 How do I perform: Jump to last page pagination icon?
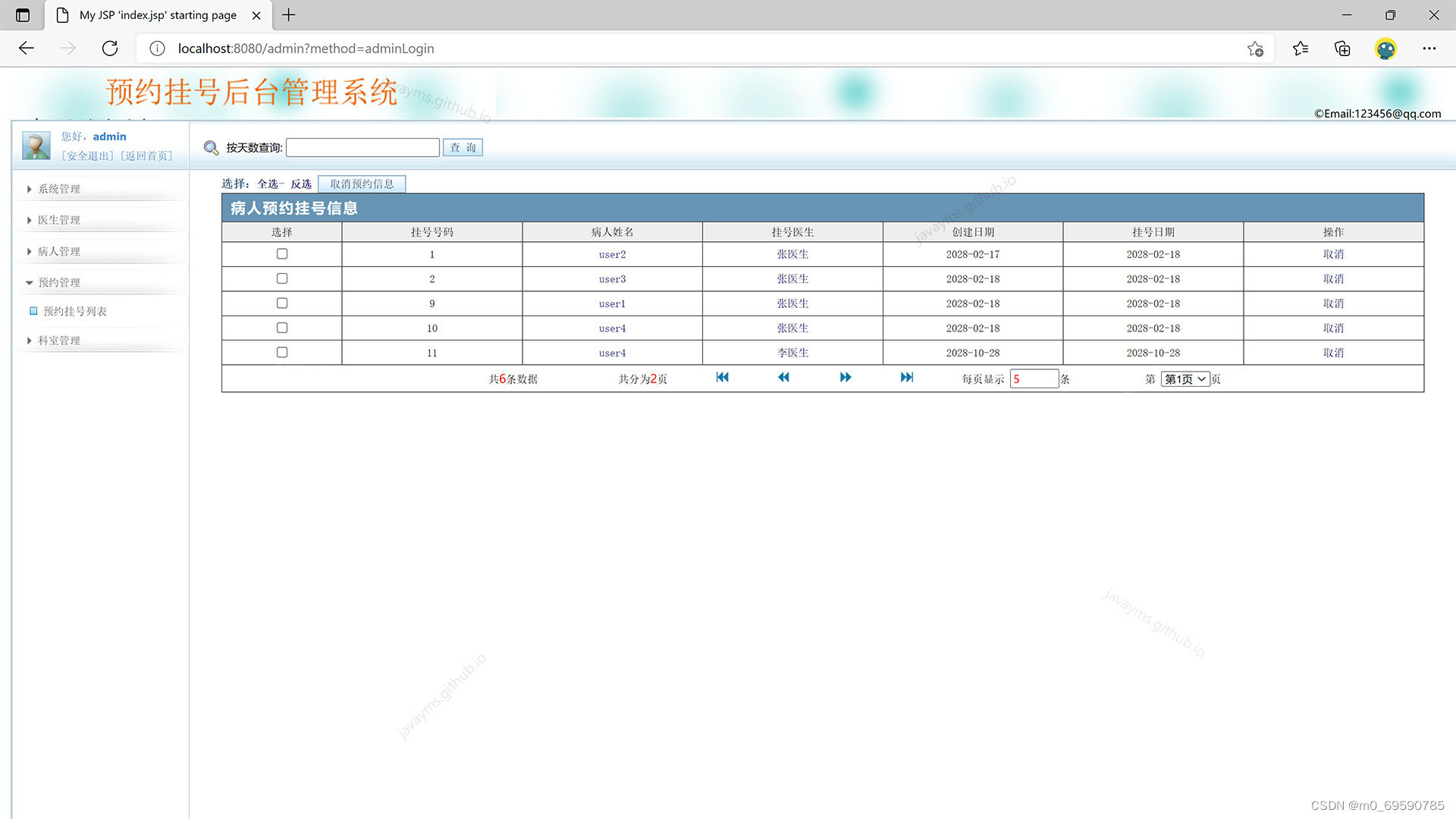pyautogui.click(x=907, y=378)
